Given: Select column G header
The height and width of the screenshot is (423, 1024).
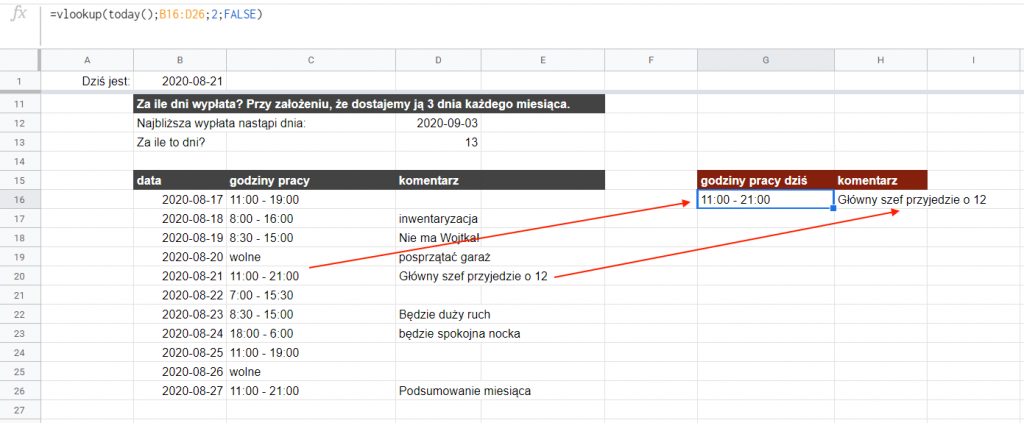Looking at the screenshot, I should click(x=765, y=60).
